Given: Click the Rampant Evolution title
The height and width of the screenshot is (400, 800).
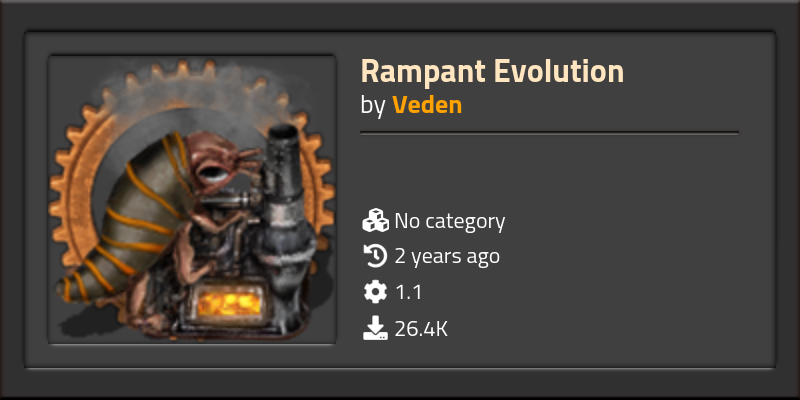Looking at the screenshot, I should coord(492,71).
